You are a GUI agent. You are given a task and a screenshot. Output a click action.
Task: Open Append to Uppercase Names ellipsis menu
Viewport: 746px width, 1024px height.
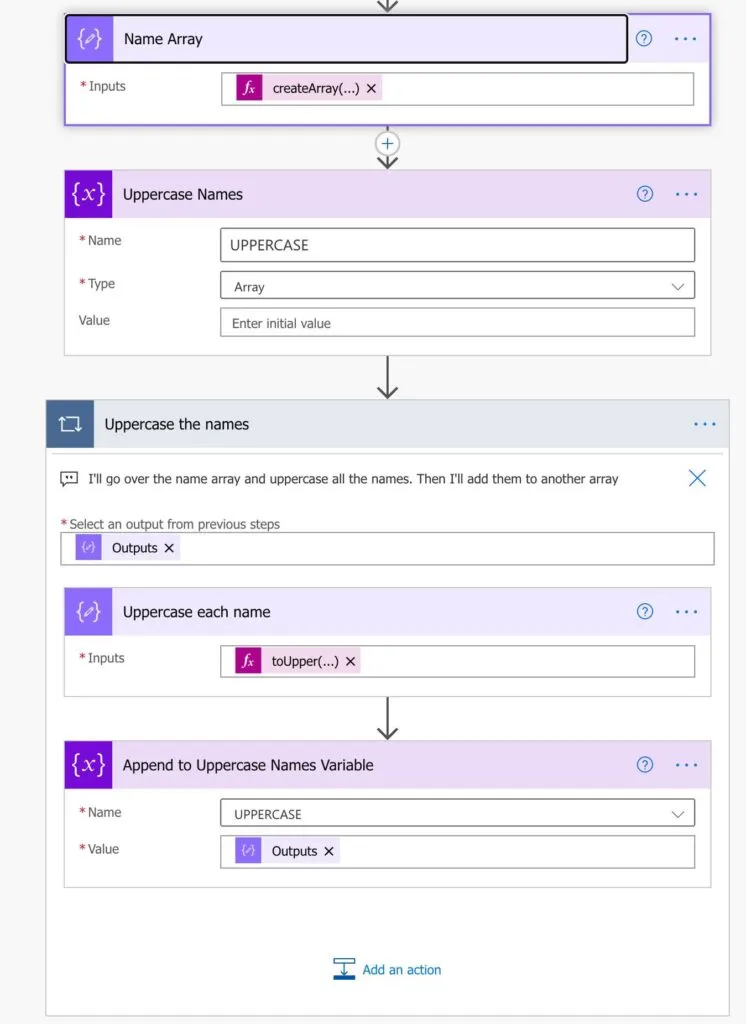pos(686,765)
